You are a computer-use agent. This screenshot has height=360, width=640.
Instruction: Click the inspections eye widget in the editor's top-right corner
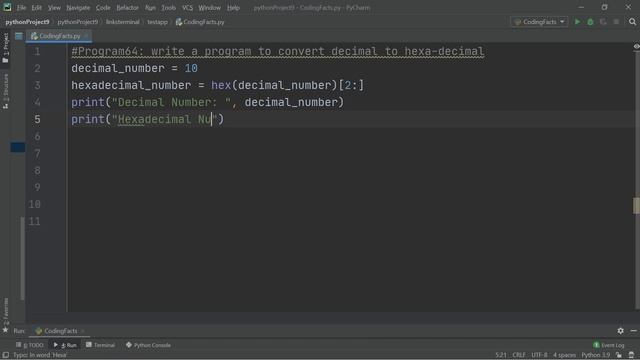coord(636,47)
